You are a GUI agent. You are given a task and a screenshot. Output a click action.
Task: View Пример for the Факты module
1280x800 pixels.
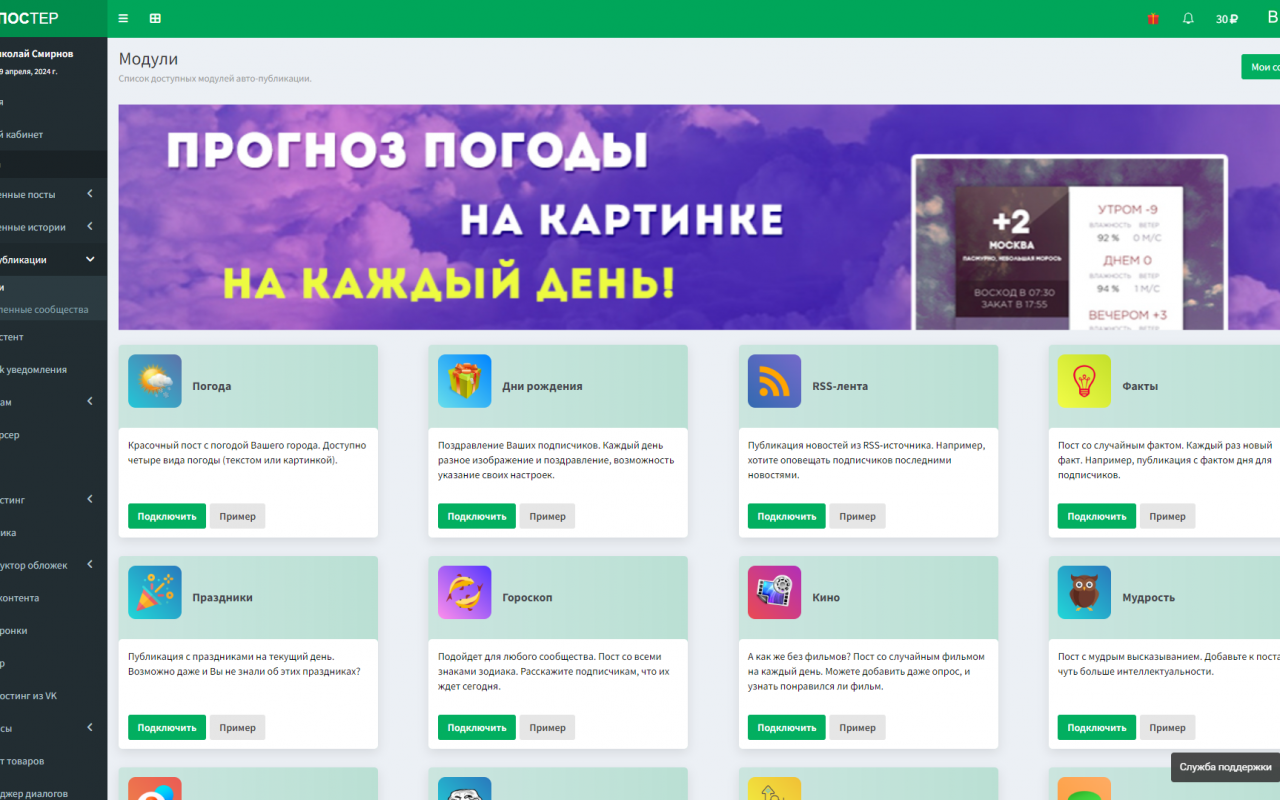click(x=1168, y=516)
